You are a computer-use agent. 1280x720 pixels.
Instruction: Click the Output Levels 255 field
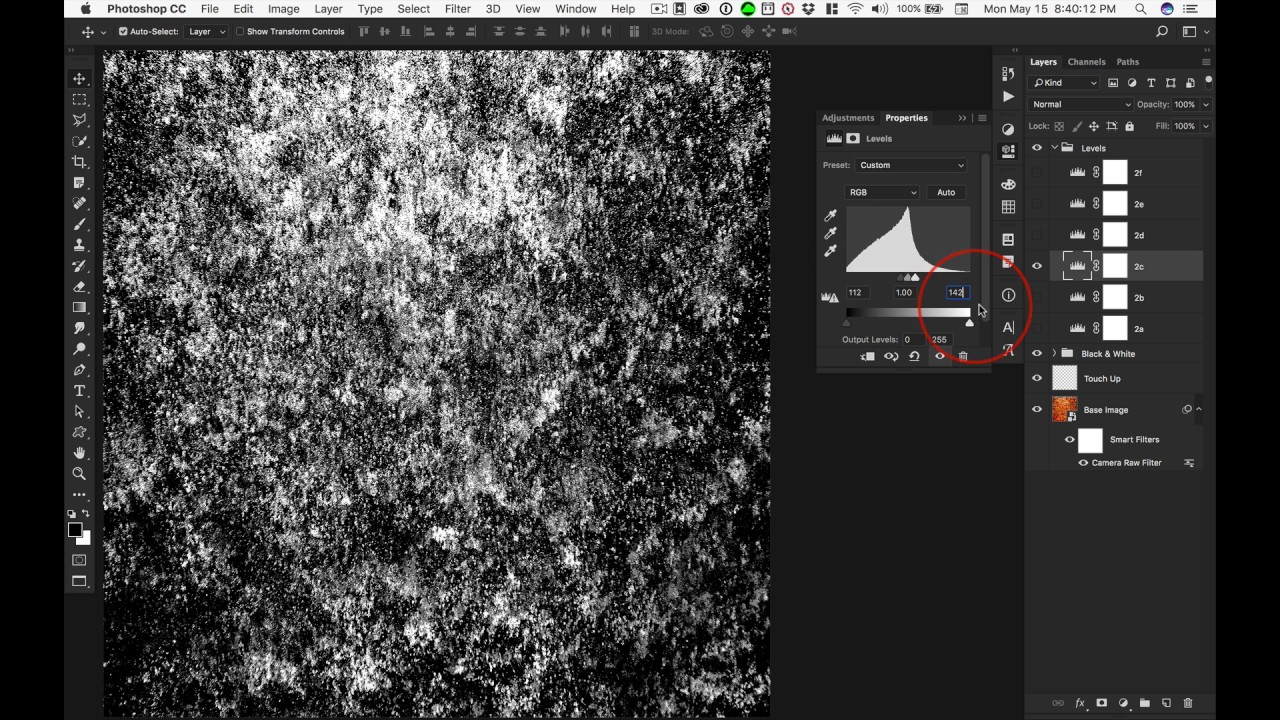tap(940, 340)
